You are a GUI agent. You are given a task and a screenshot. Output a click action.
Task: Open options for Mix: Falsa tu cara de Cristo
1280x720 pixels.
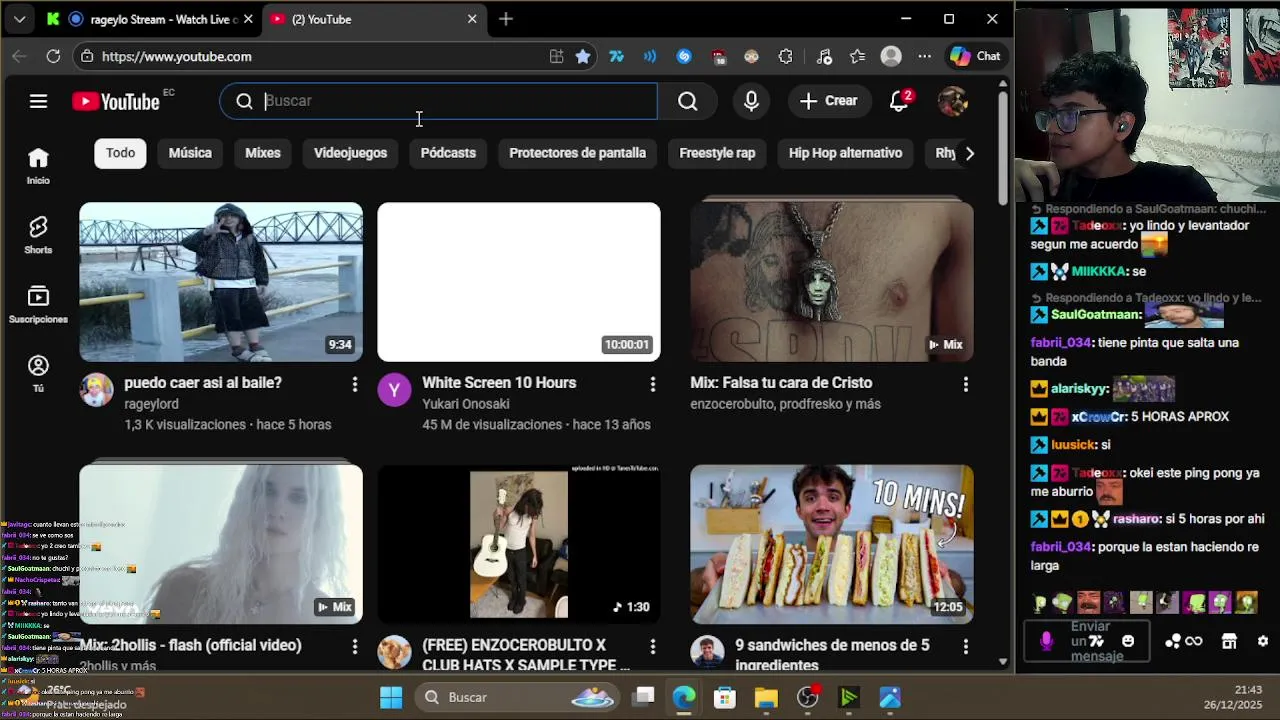965,384
